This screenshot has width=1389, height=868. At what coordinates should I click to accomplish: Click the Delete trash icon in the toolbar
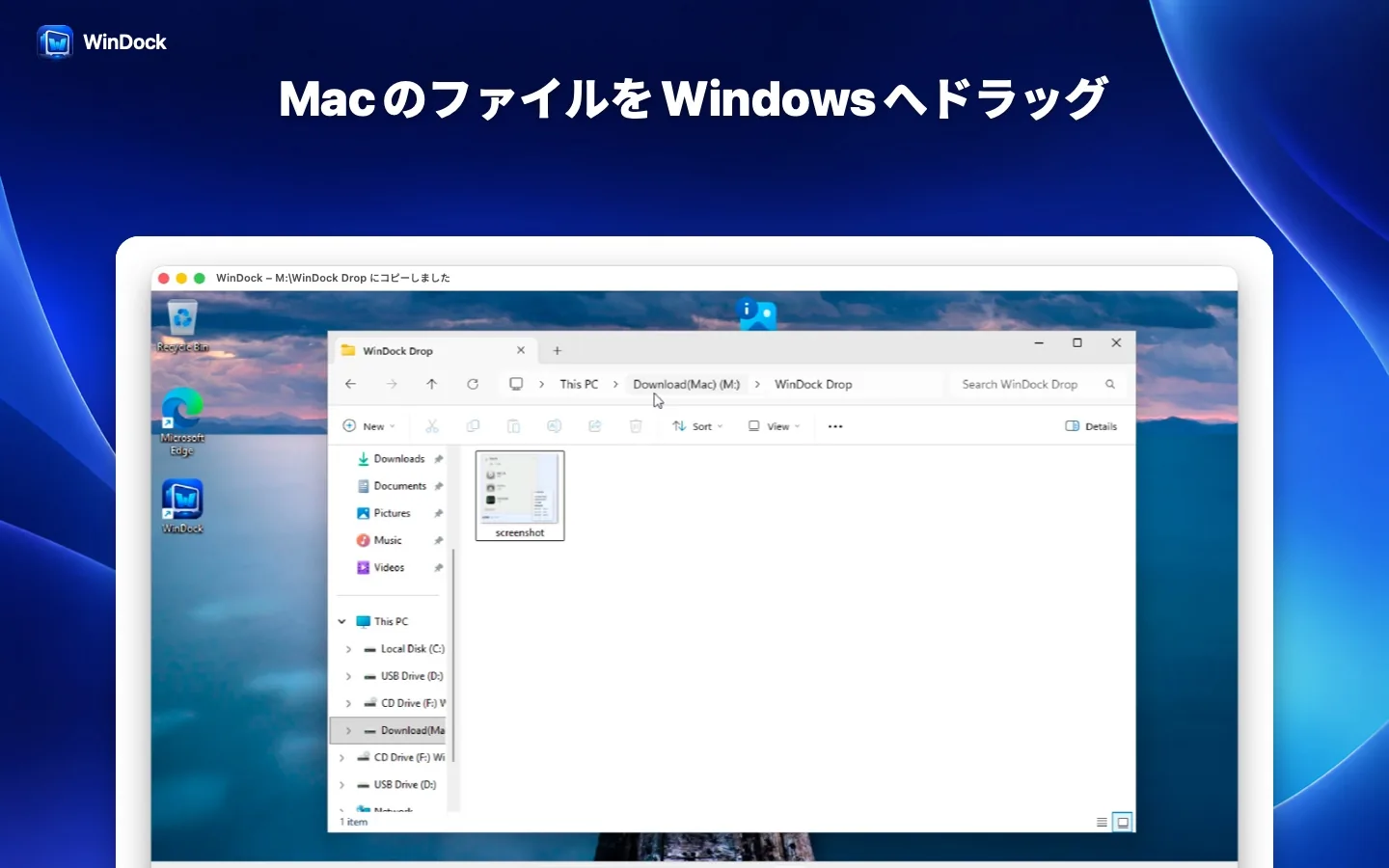pyautogui.click(x=636, y=426)
